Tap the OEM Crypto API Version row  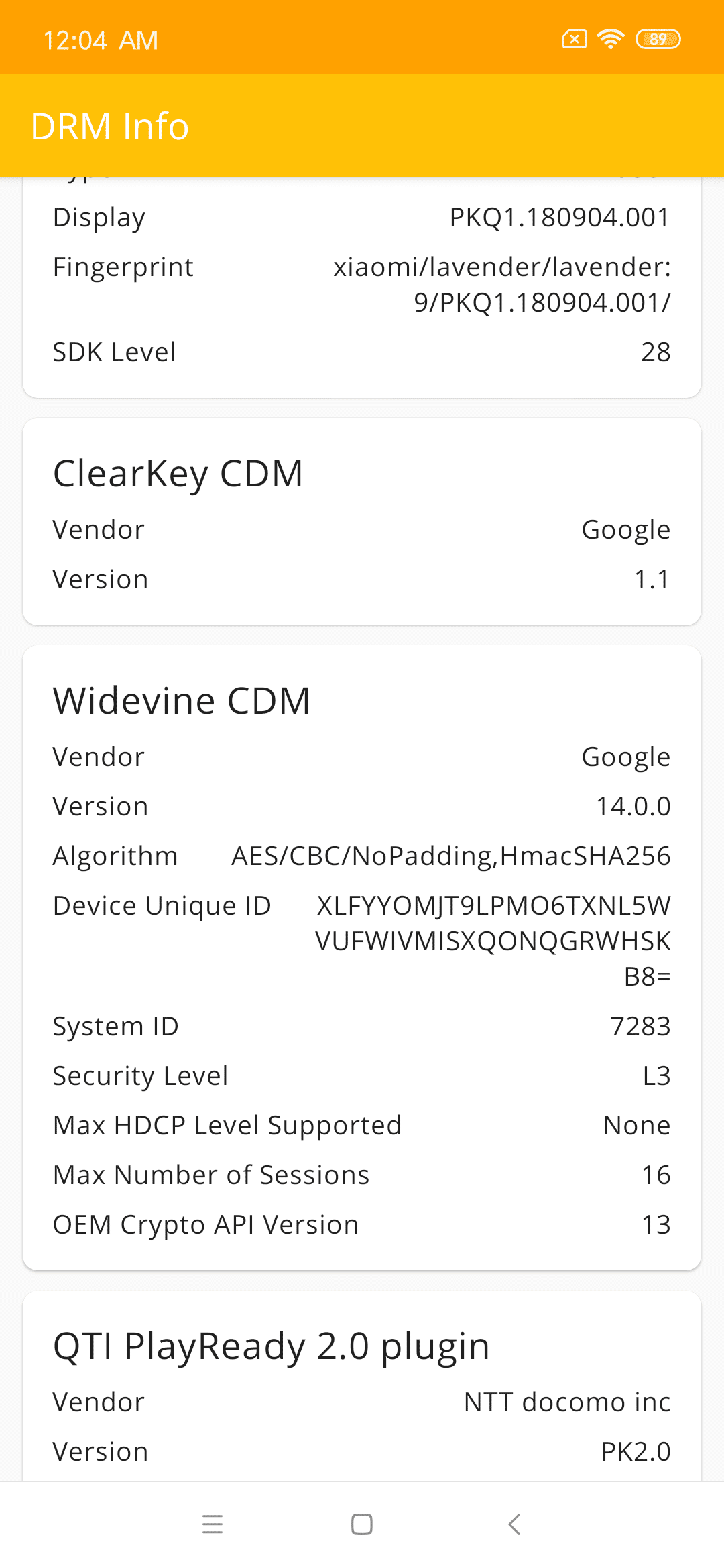click(362, 1224)
